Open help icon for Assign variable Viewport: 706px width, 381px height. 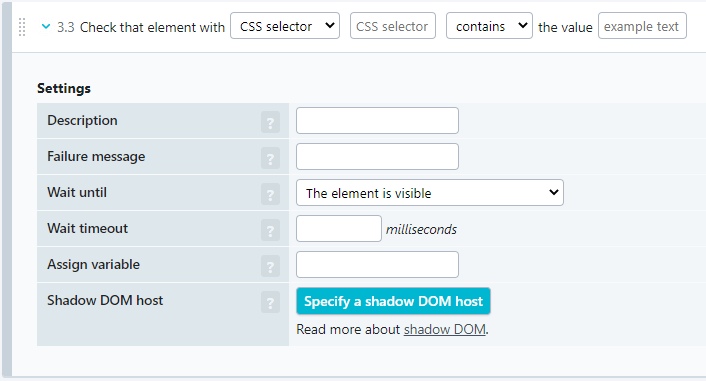(270, 266)
